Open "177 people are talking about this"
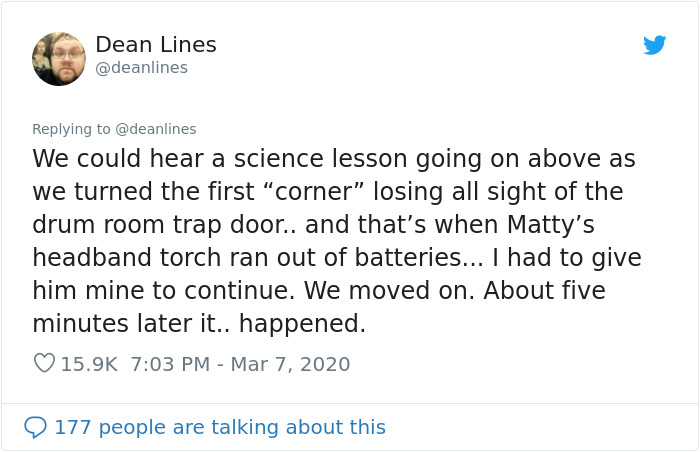Screen dimensions: 700x452 point(219,427)
